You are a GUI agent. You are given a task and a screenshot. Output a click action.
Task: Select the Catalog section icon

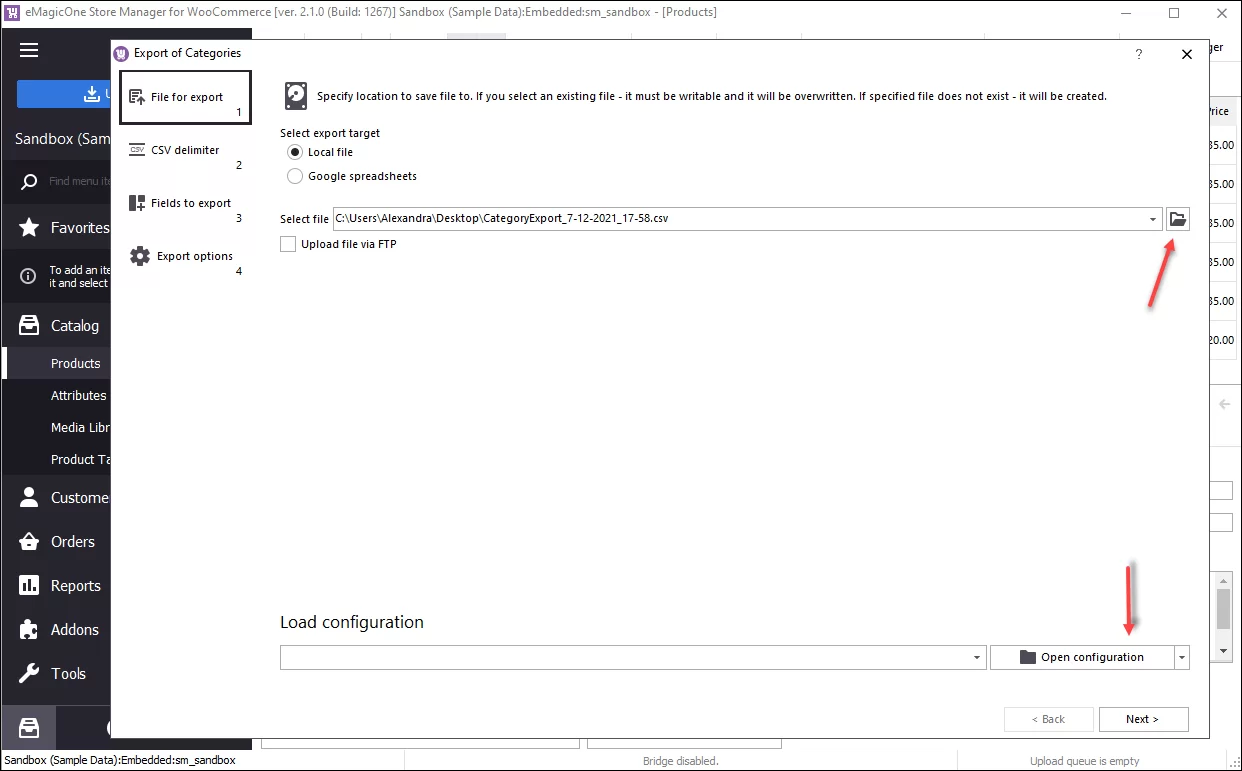click(30, 325)
